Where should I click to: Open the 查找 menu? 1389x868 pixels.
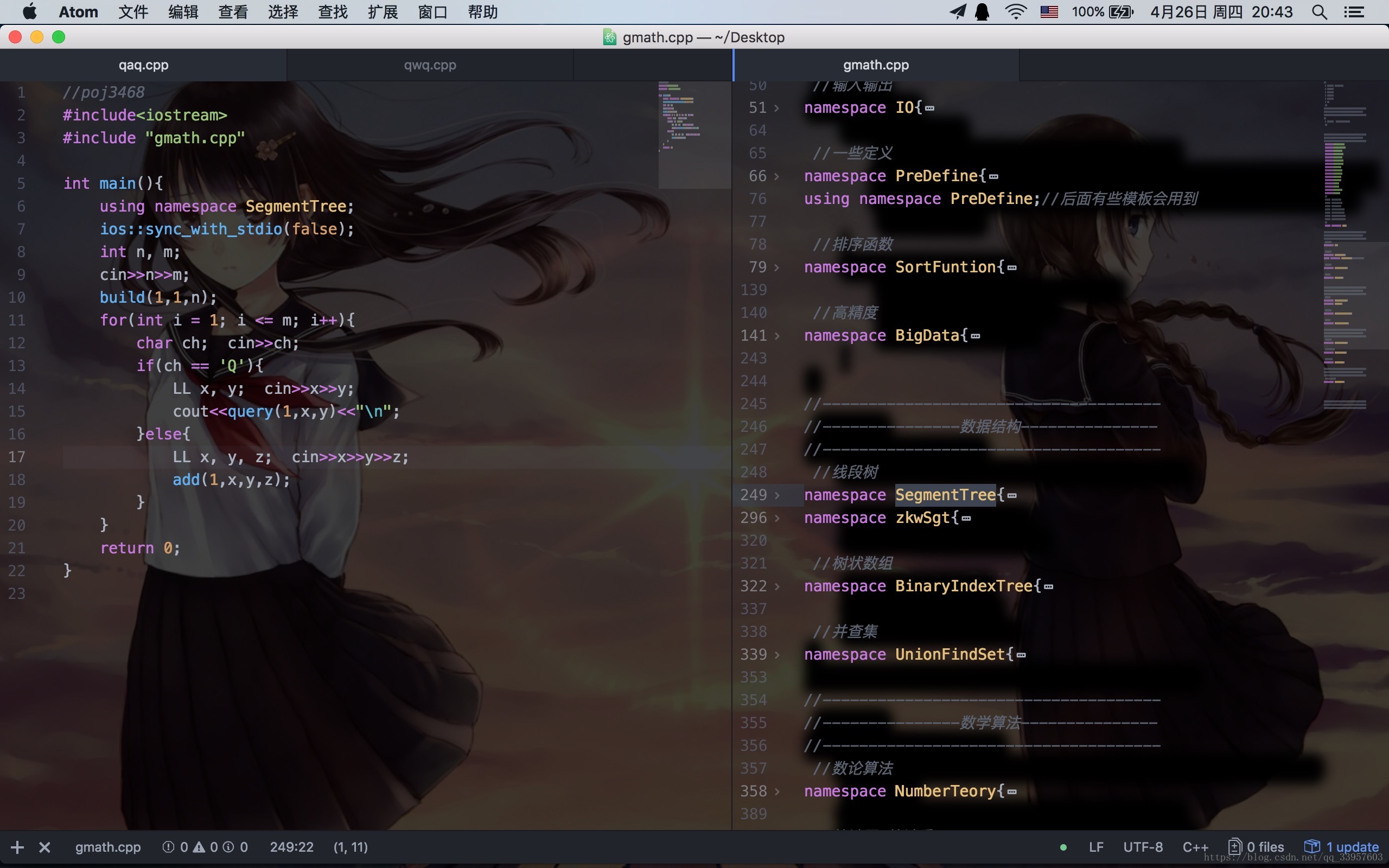click(333, 12)
